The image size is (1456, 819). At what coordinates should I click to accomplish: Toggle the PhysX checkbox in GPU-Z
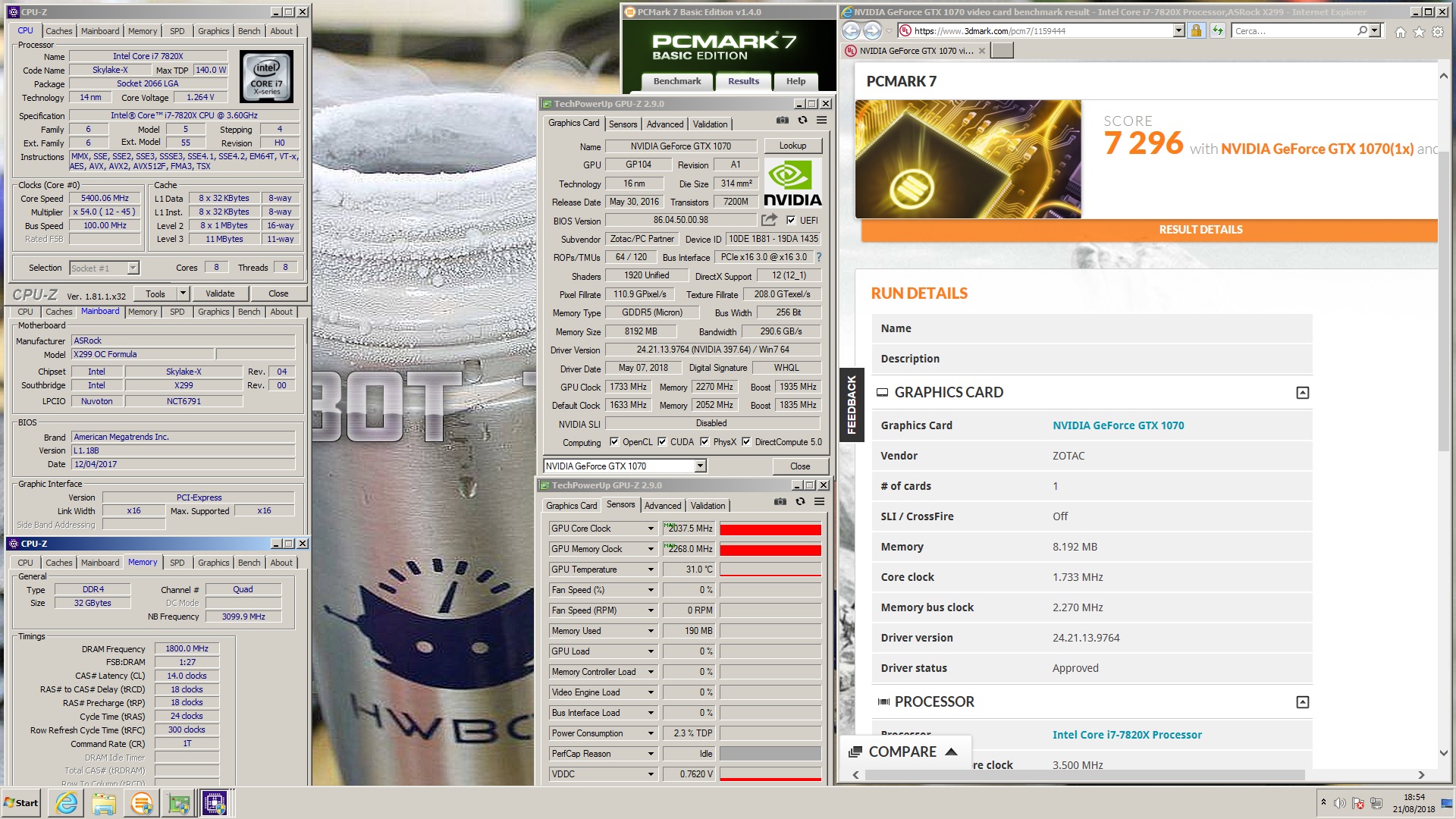click(704, 442)
